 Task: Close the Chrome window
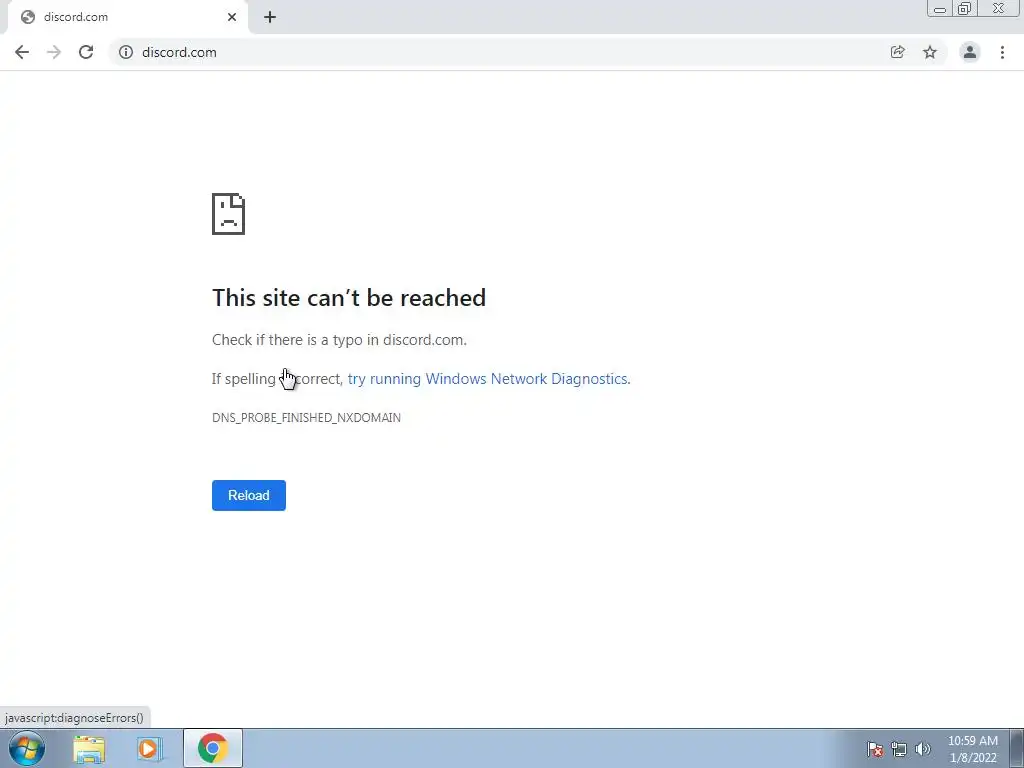[x=999, y=8]
